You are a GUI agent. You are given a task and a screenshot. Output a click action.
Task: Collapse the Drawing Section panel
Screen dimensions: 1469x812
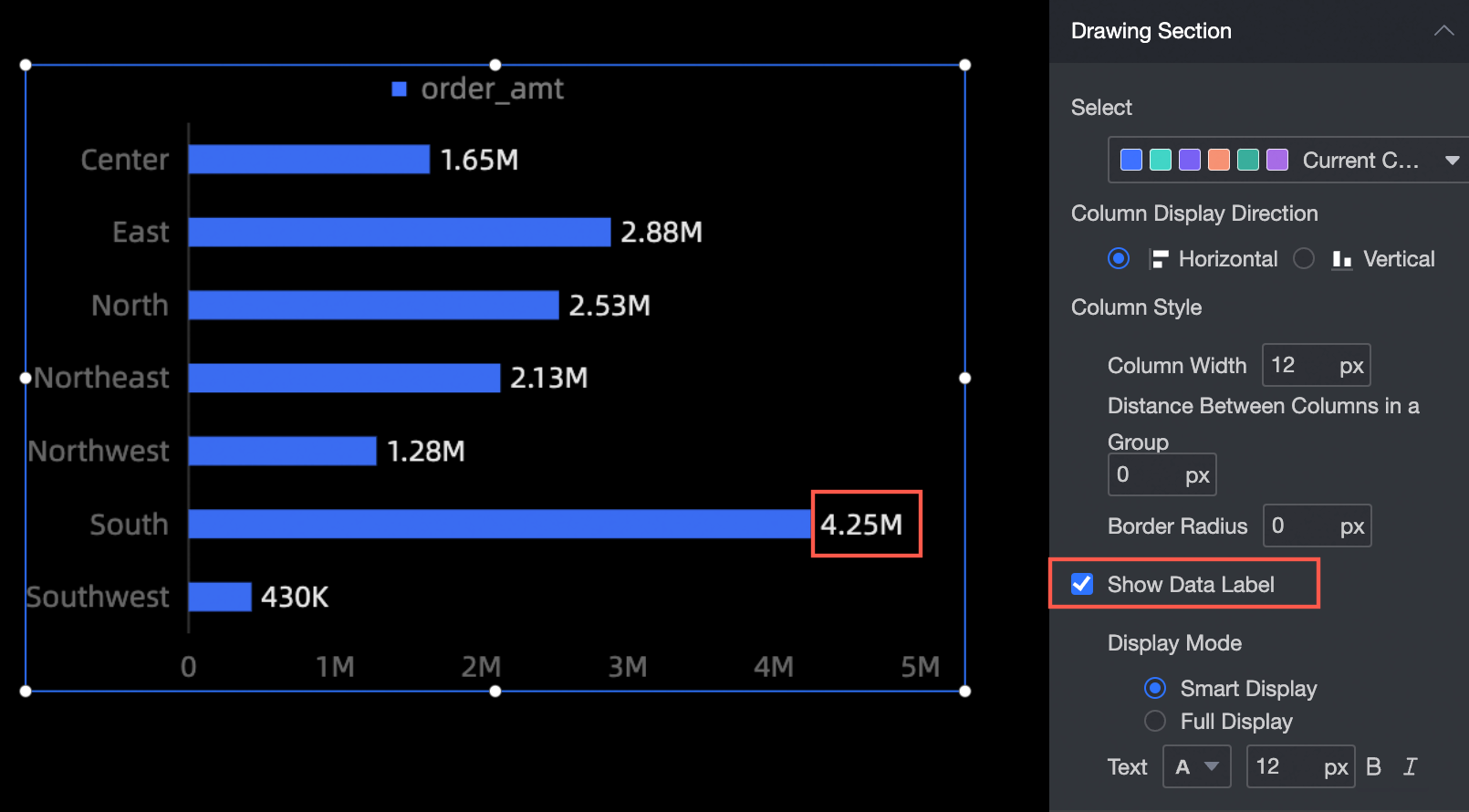pos(1443,31)
